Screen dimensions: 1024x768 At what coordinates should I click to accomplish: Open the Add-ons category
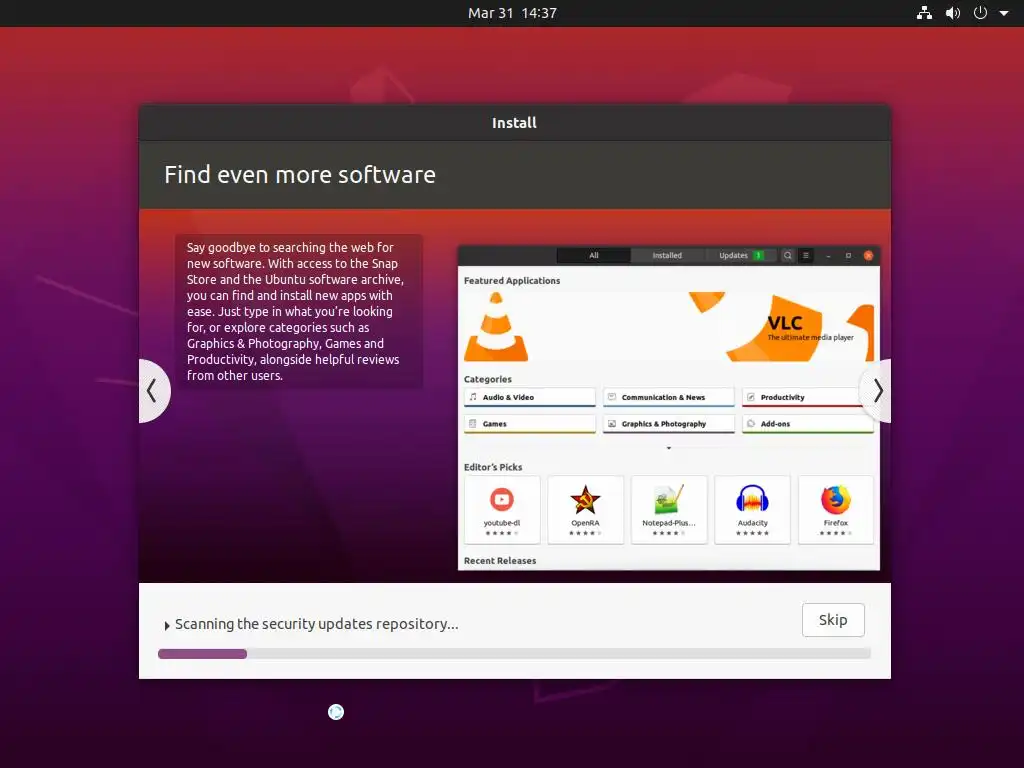click(x=807, y=424)
